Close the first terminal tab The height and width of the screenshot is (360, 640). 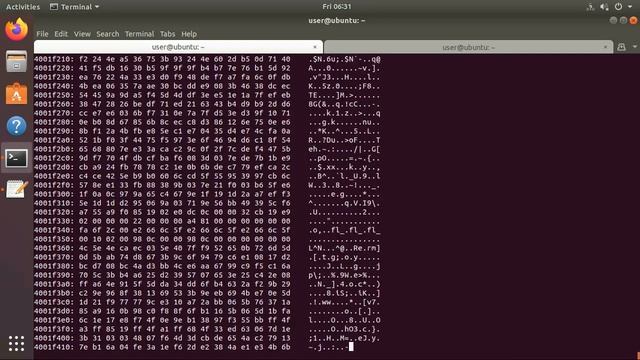pyautogui.click(x=315, y=47)
